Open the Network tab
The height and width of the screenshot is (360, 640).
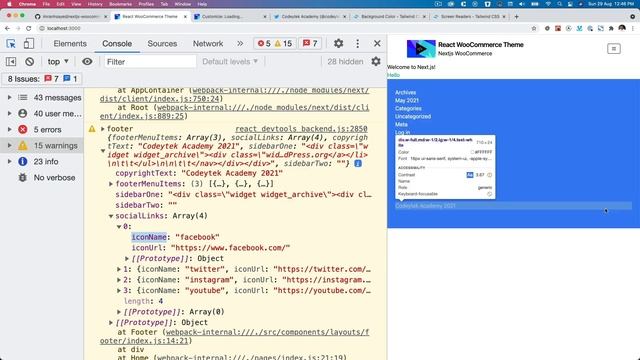tap(208, 43)
